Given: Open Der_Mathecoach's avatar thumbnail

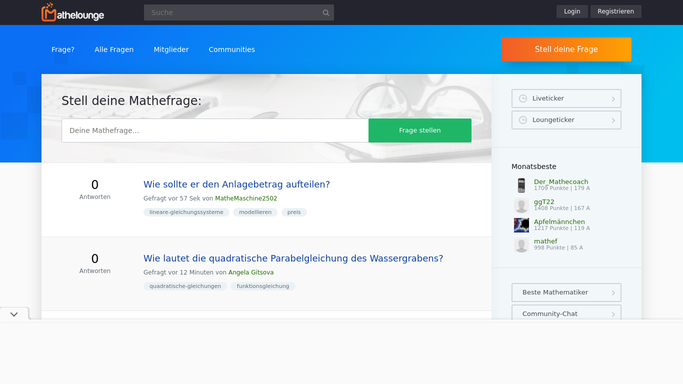Looking at the screenshot, I should 521,185.
